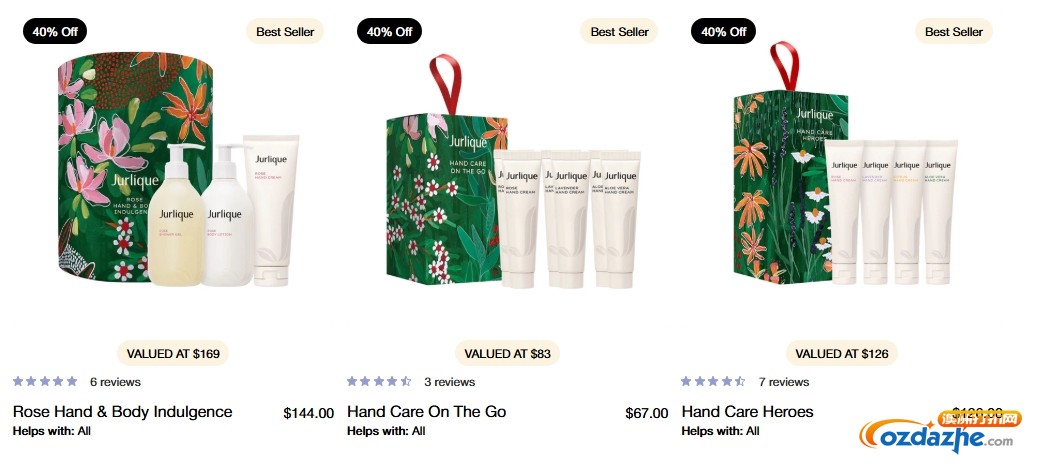
Task: Click the Valued at $83 label
Action: [507, 353]
